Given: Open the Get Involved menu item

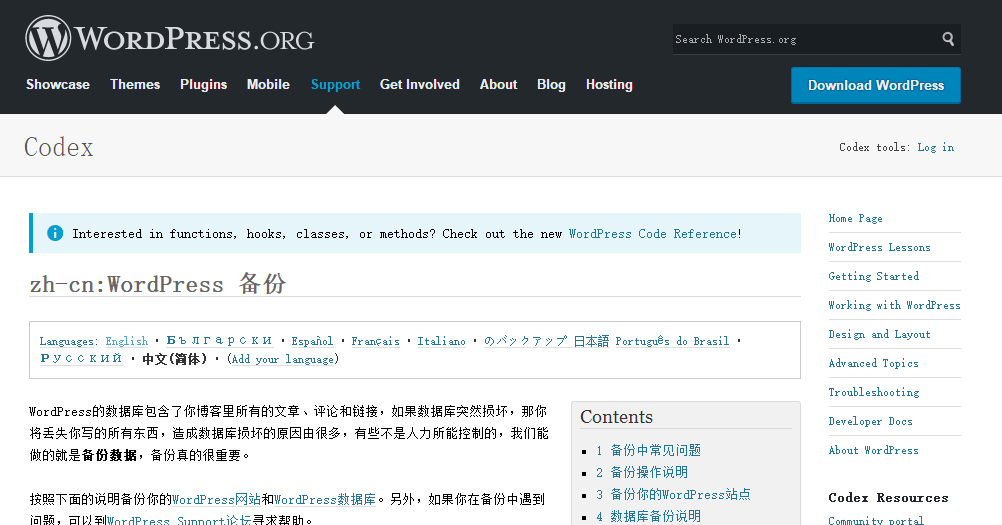Looking at the screenshot, I should (419, 85).
